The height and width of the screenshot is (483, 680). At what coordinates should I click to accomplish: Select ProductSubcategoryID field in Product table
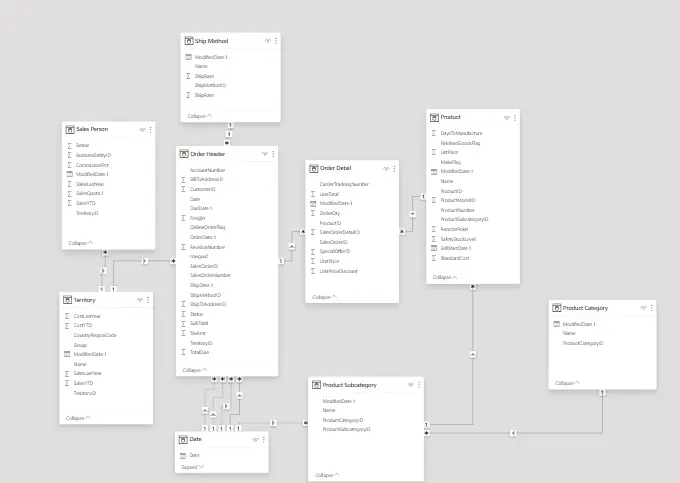(x=464, y=219)
